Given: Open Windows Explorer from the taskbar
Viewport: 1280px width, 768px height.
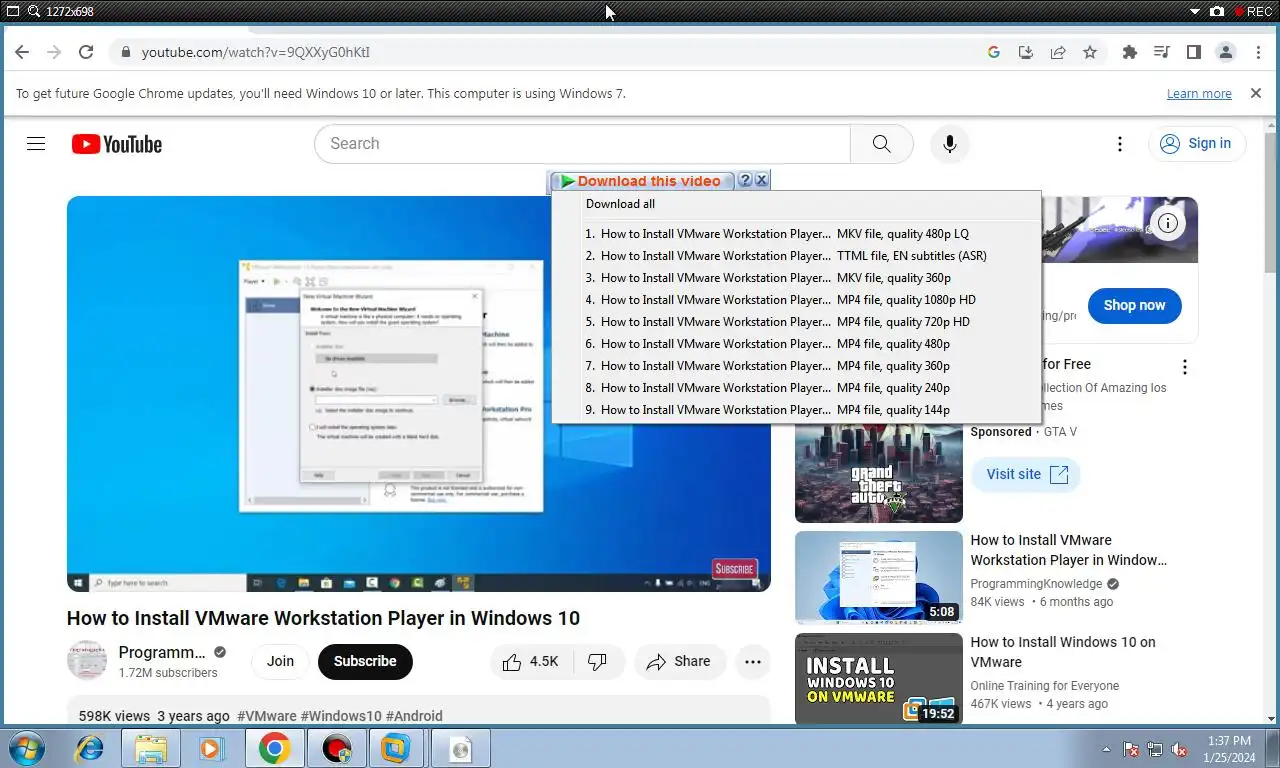Looking at the screenshot, I should [151, 748].
